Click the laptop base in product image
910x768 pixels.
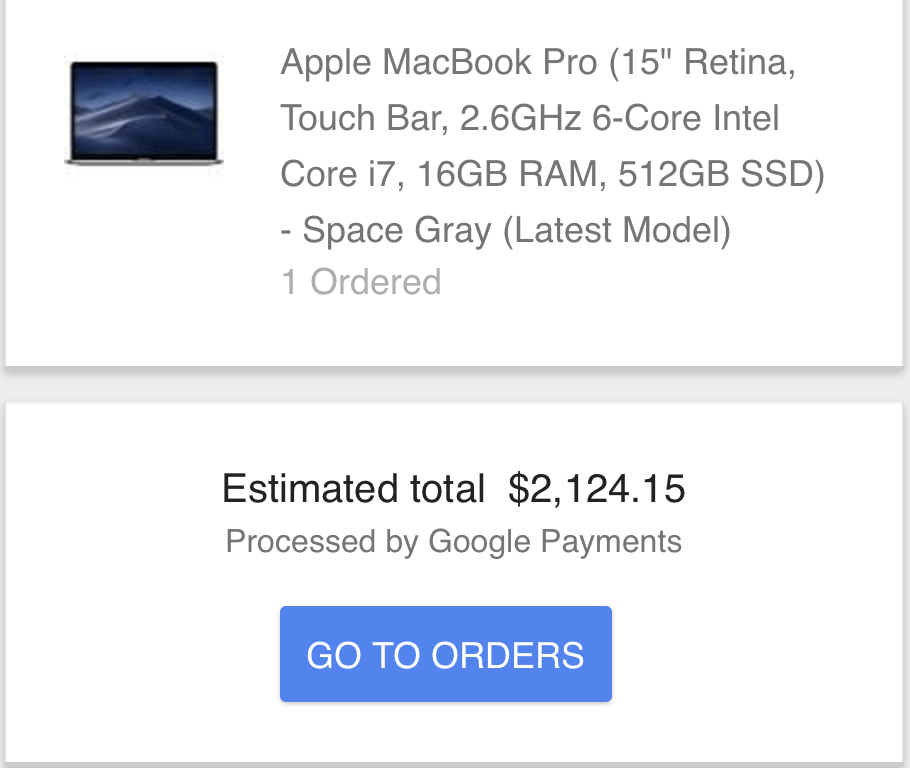pyautogui.click(x=143, y=161)
